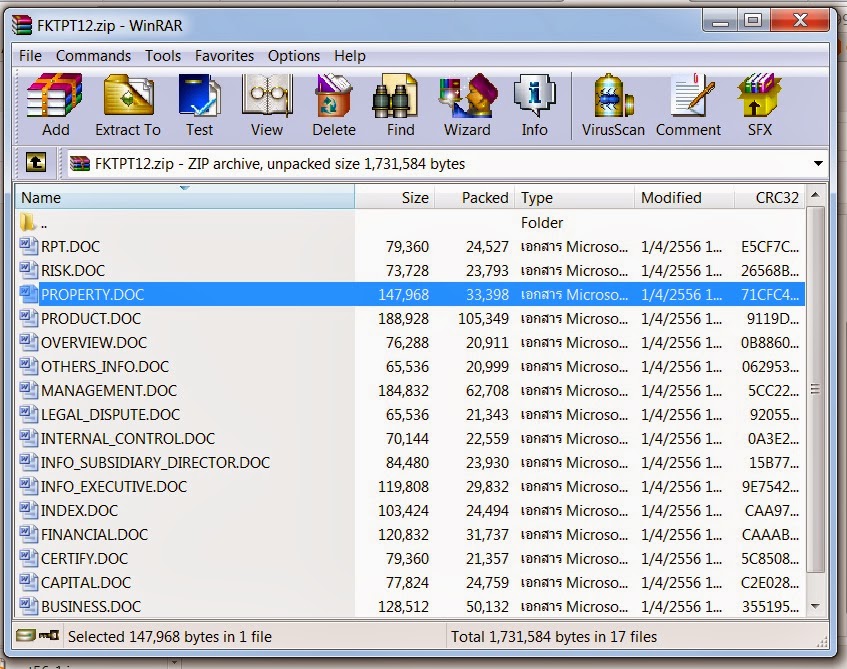Run Test on archived files

click(199, 105)
